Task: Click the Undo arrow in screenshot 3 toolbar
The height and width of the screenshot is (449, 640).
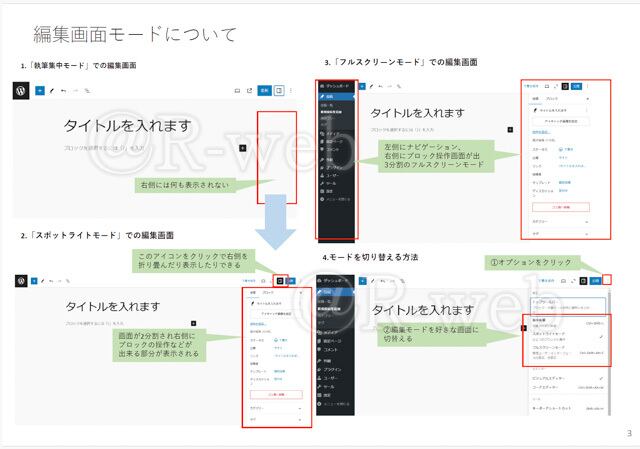Action: (x=380, y=87)
